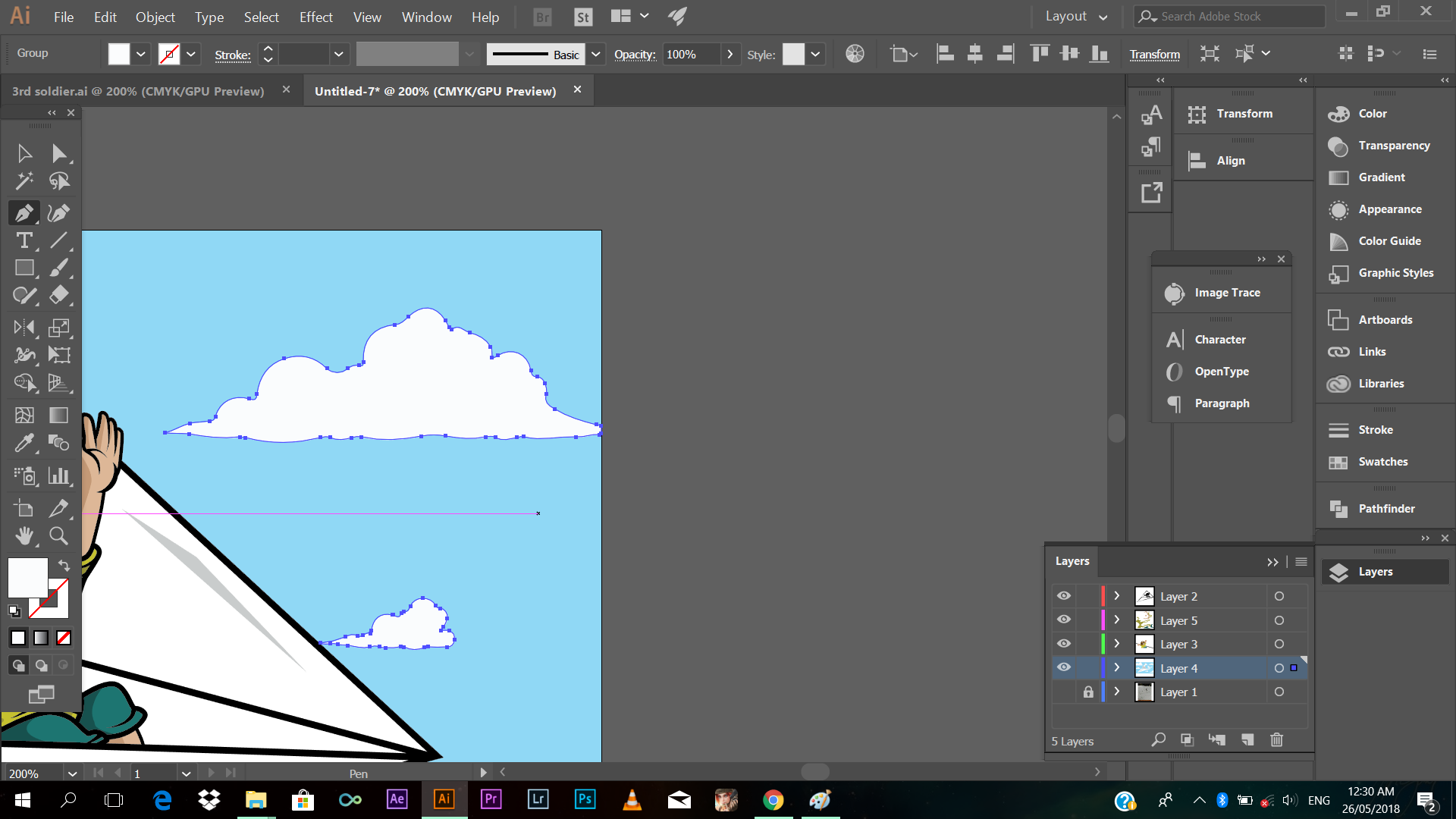This screenshot has width=1456, height=819.
Task: Toggle Layer 3 visibility eye
Action: pyautogui.click(x=1064, y=644)
